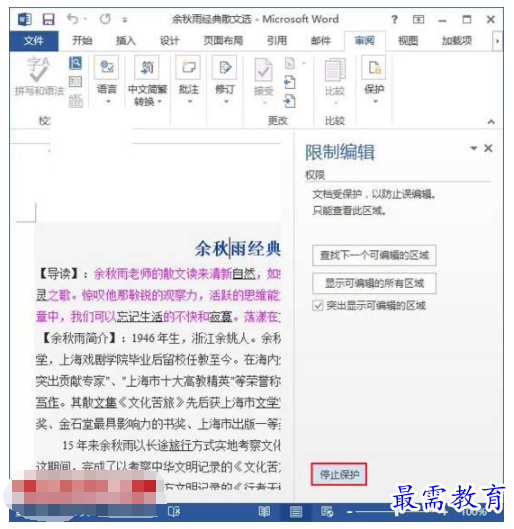
Task: Click the 接受 changes button
Action: (263, 81)
